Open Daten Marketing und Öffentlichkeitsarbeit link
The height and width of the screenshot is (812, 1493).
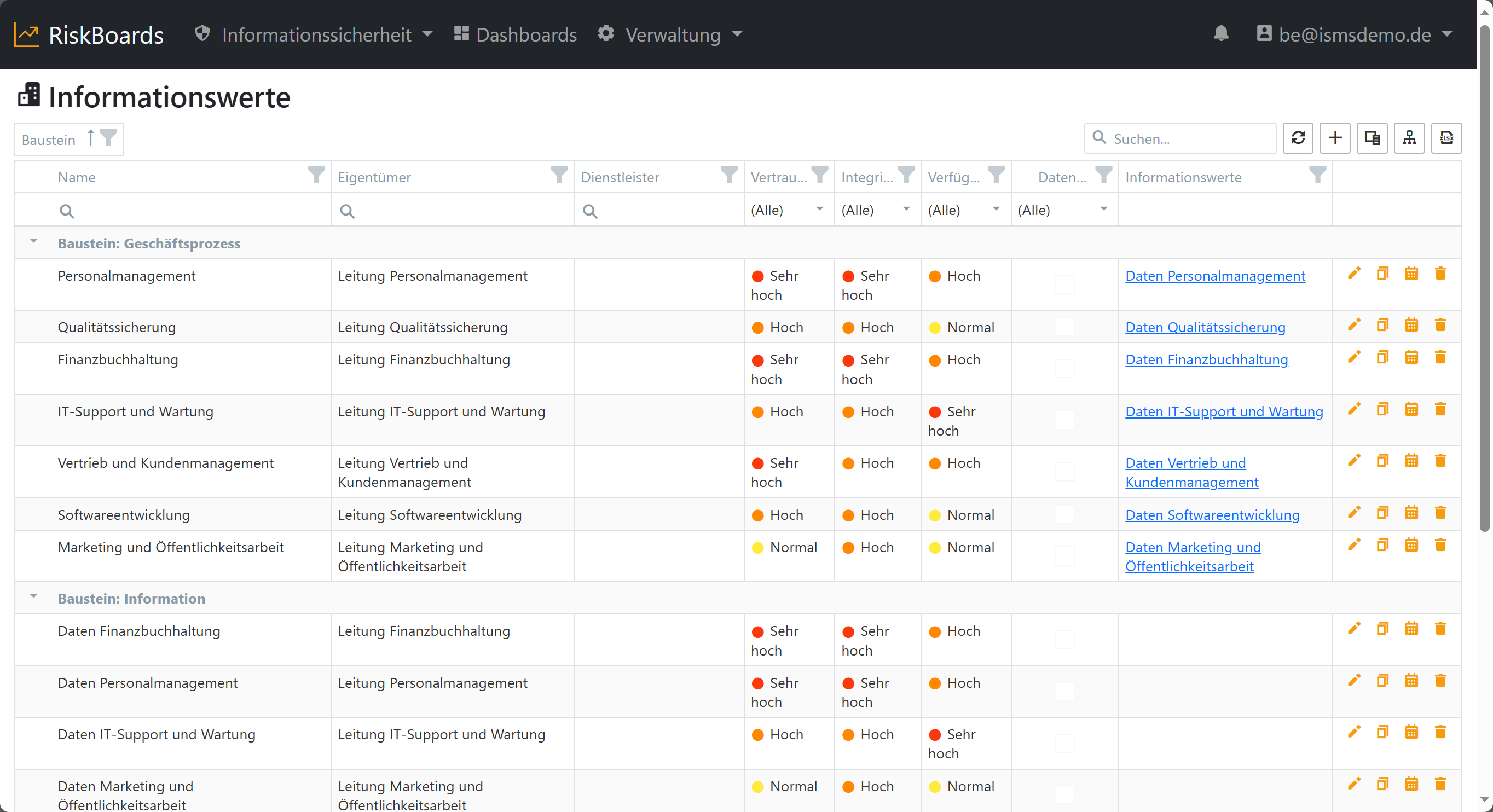1193,556
